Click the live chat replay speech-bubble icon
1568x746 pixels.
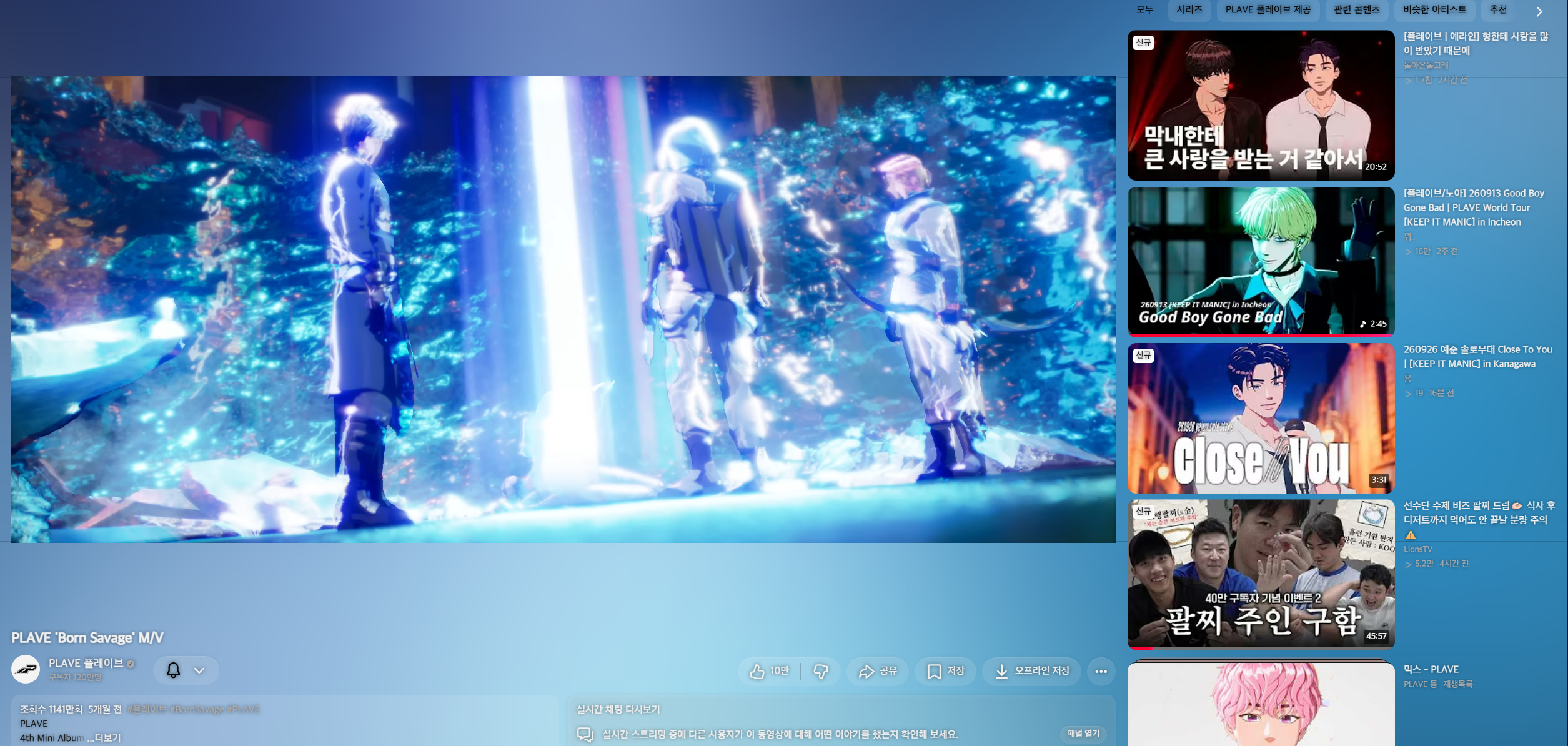(x=585, y=734)
